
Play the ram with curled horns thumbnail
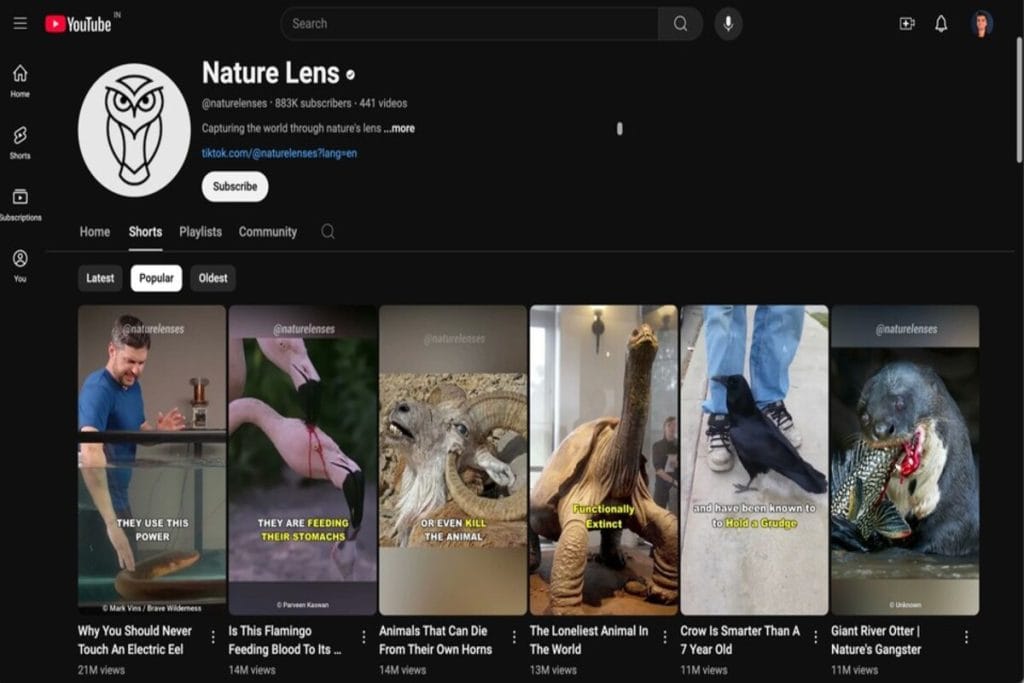(453, 460)
